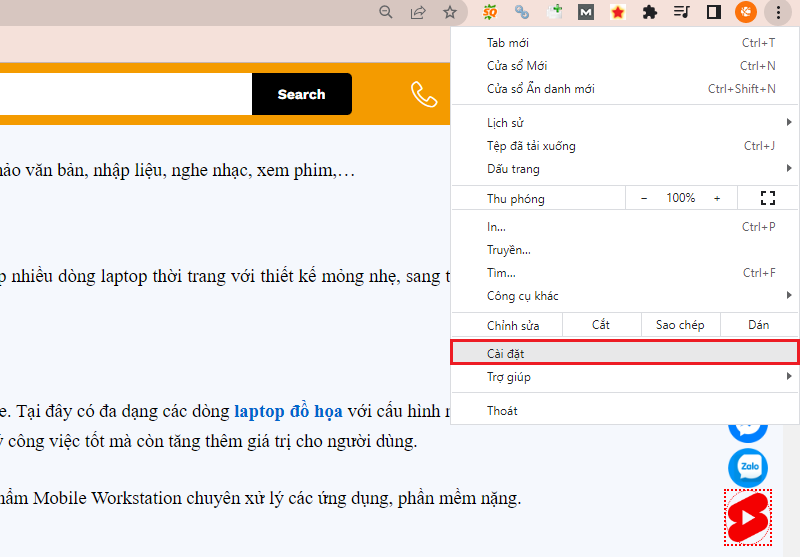Click the Cắt edit button

tap(601, 325)
